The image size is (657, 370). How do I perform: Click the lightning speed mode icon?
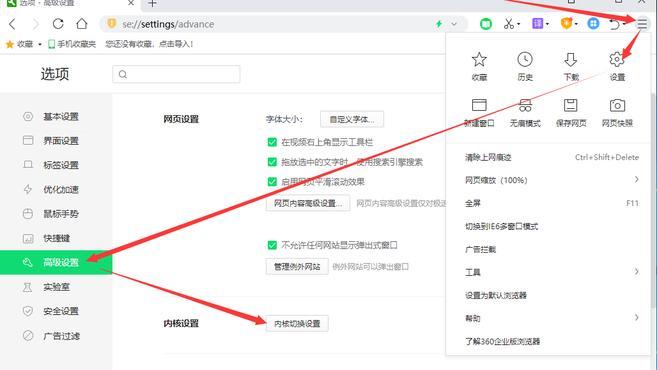(x=439, y=24)
